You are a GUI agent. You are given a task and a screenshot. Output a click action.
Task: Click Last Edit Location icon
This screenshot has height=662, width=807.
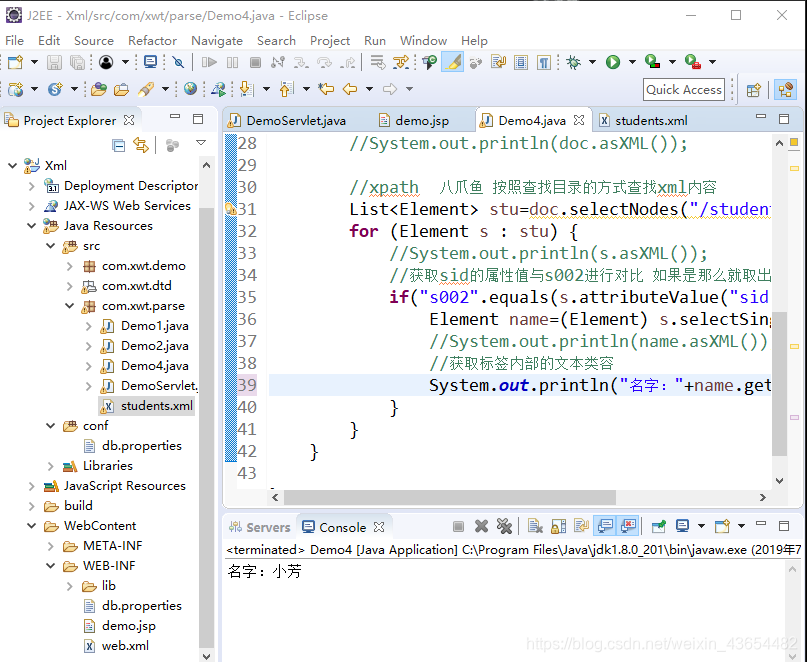pyautogui.click(x=326, y=89)
